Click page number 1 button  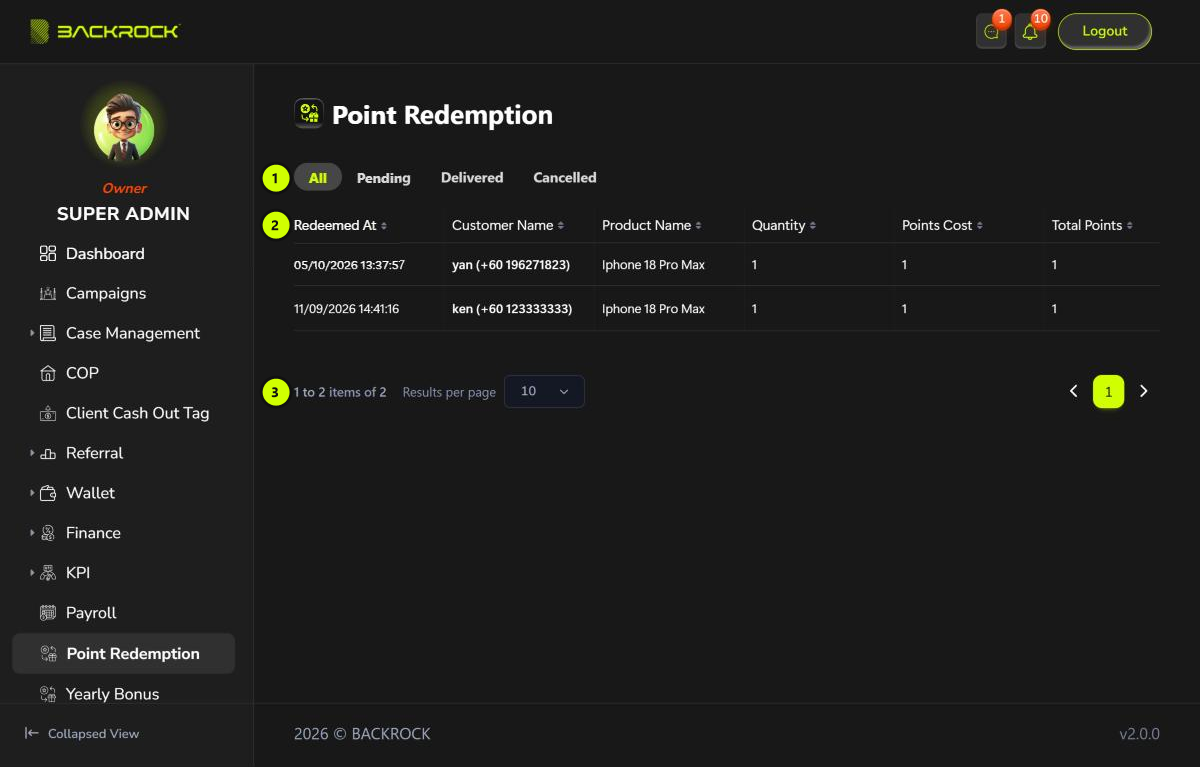pyautogui.click(x=1109, y=392)
